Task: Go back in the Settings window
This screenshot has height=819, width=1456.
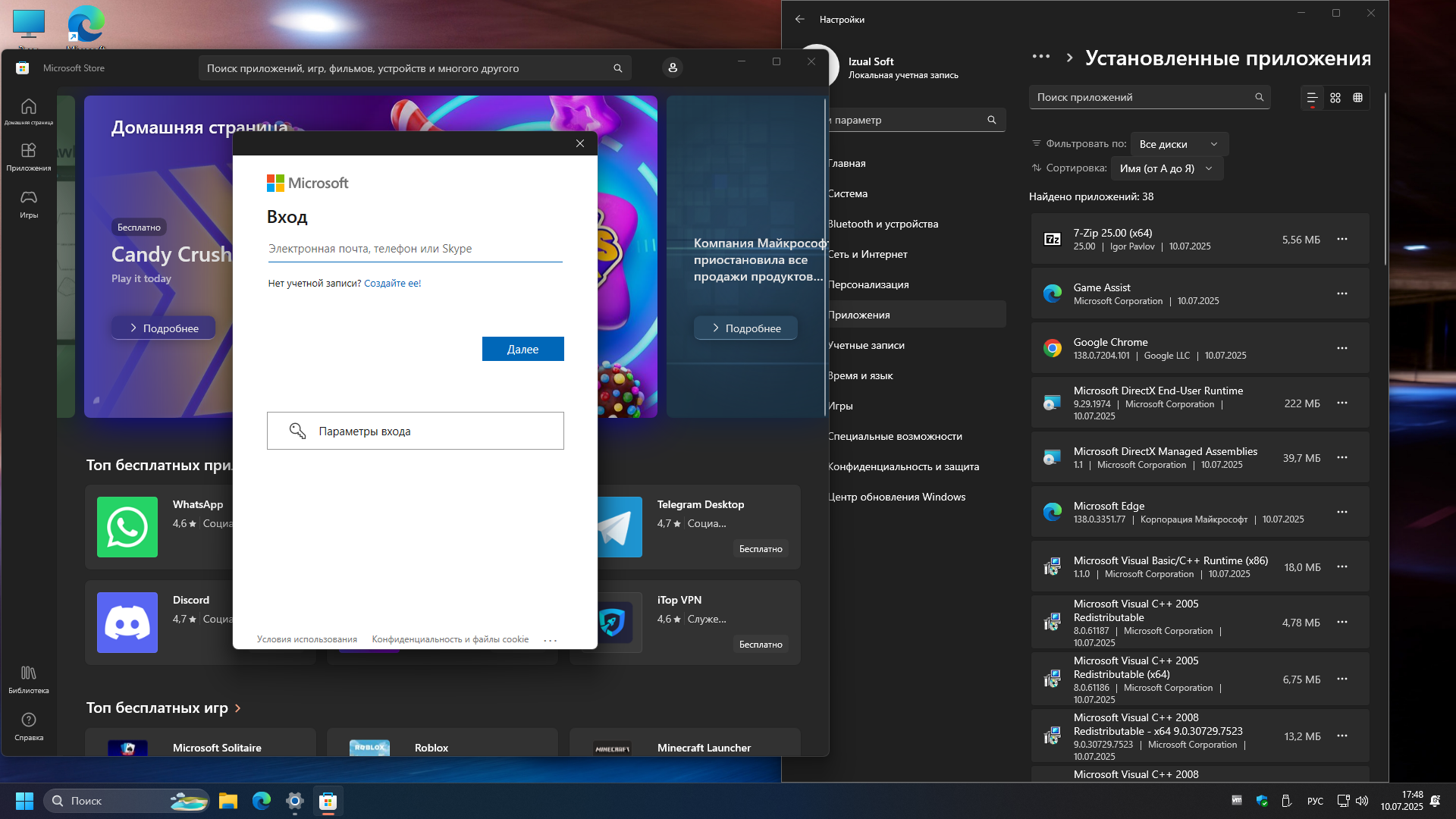Action: tap(800, 19)
